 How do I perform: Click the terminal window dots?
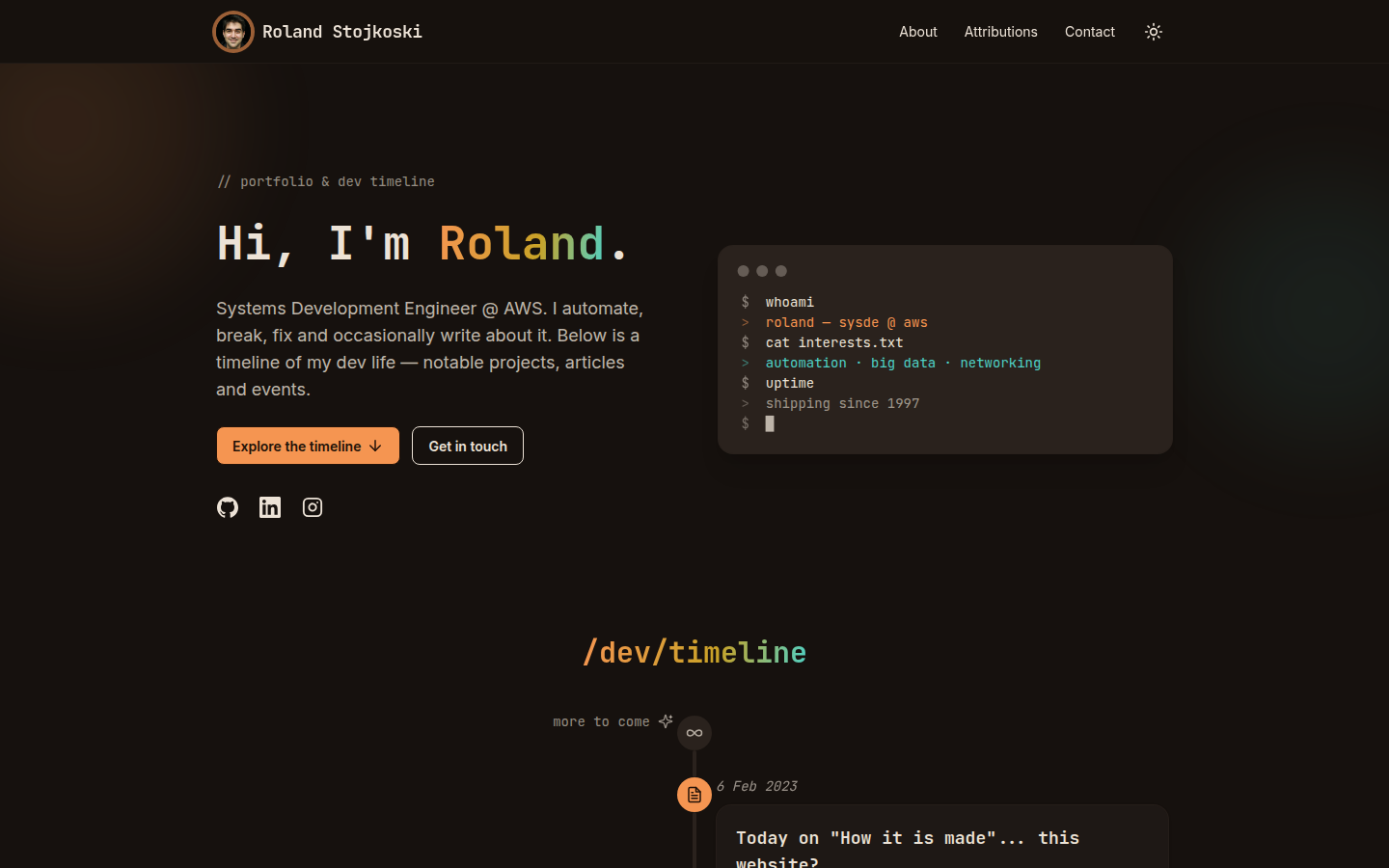click(762, 271)
